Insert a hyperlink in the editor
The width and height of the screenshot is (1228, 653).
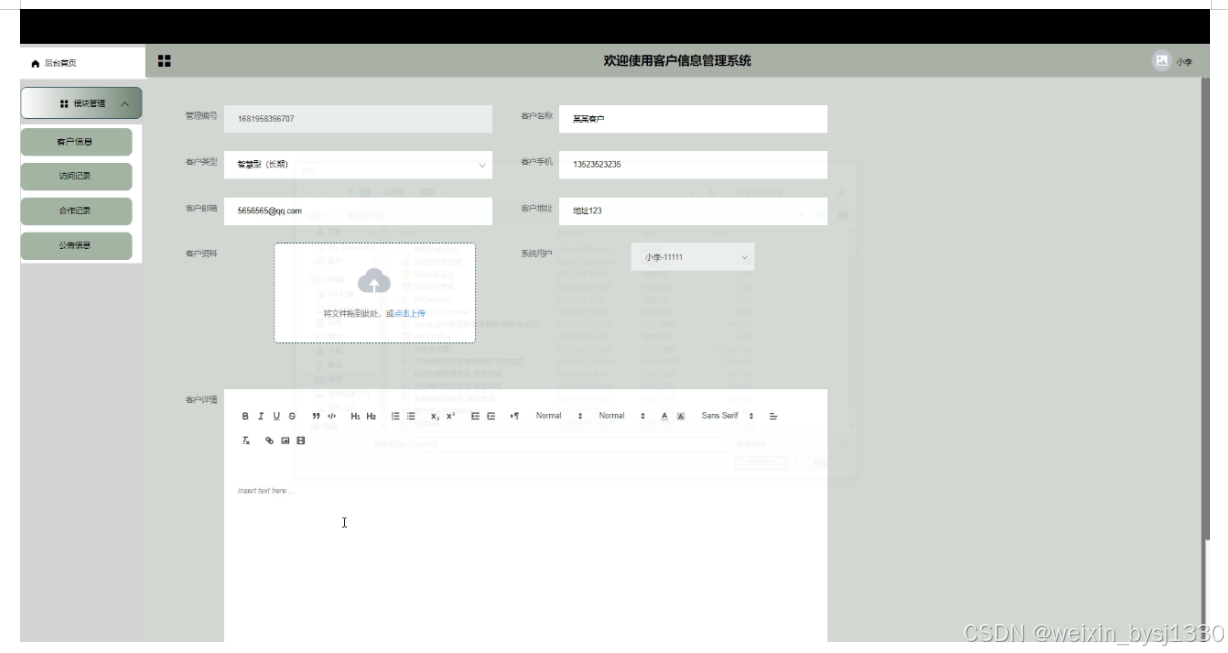tap(269, 440)
